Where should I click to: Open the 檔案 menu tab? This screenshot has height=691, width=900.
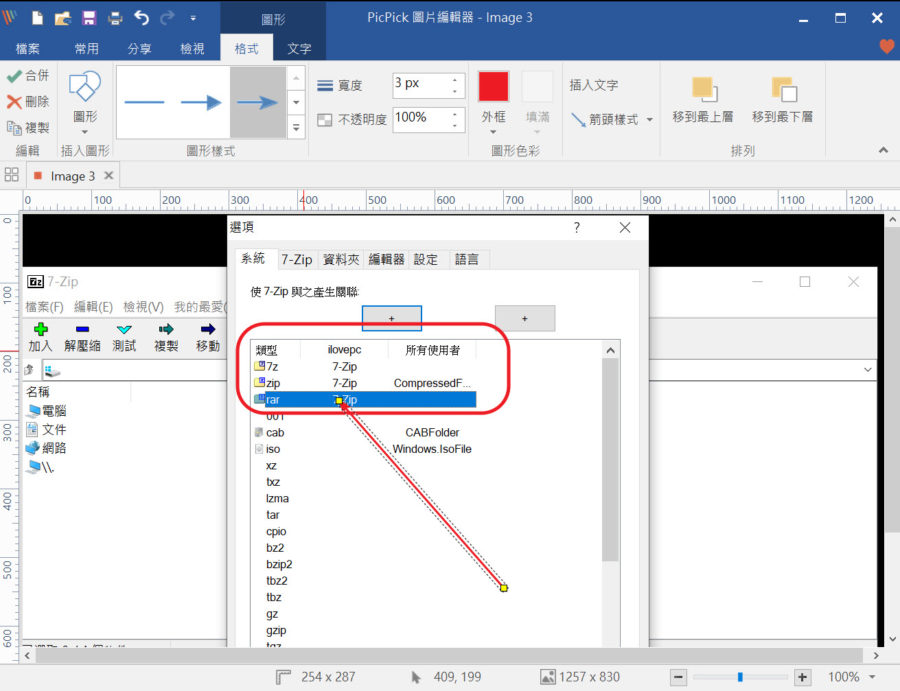pyautogui.click(x=28, y=49)
